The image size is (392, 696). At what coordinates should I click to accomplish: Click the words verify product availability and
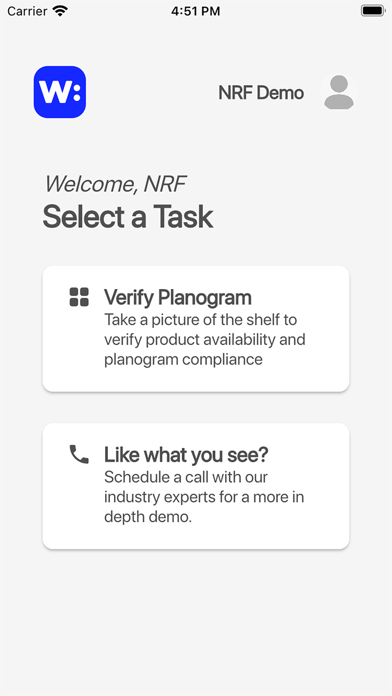(x=205, y=340)
